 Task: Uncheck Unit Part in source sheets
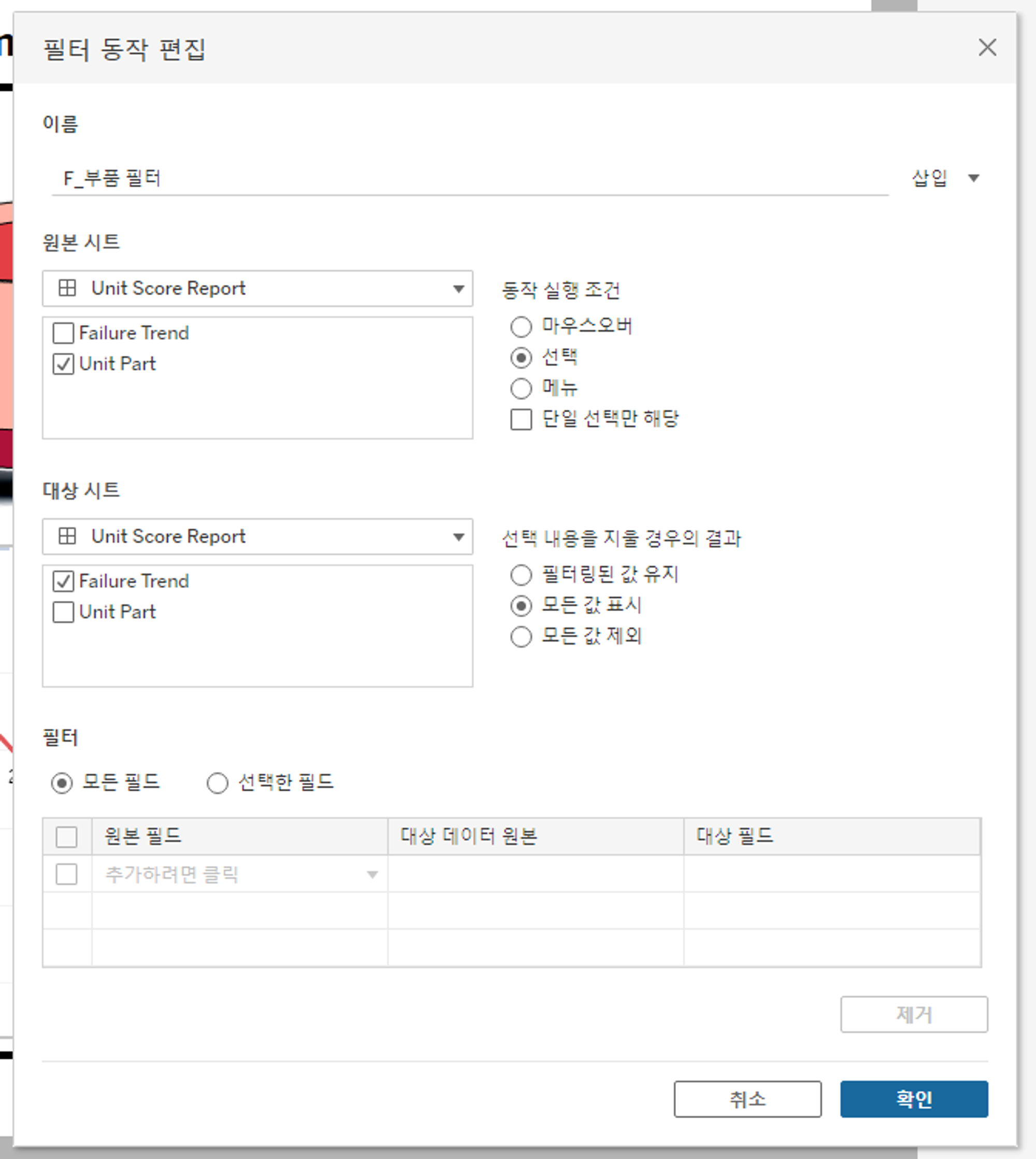point(63,364)
